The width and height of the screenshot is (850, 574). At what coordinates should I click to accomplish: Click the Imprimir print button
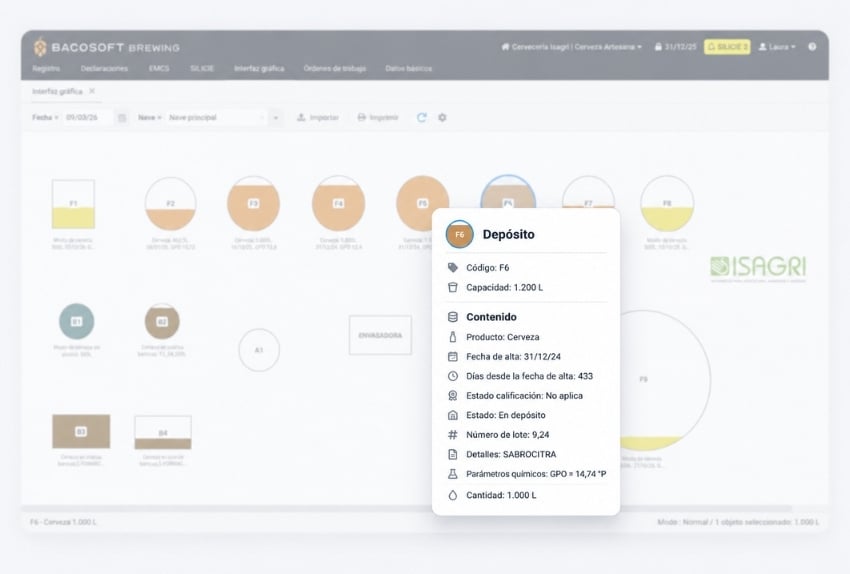(x=378, y=117)
